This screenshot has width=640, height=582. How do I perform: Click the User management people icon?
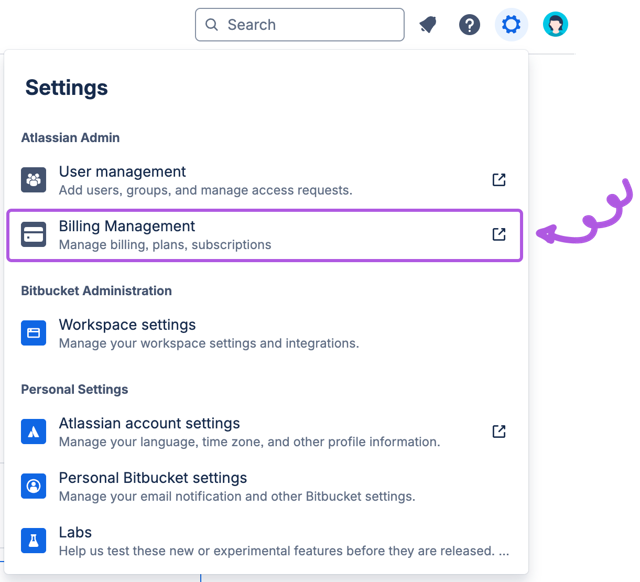coord(33,180)
